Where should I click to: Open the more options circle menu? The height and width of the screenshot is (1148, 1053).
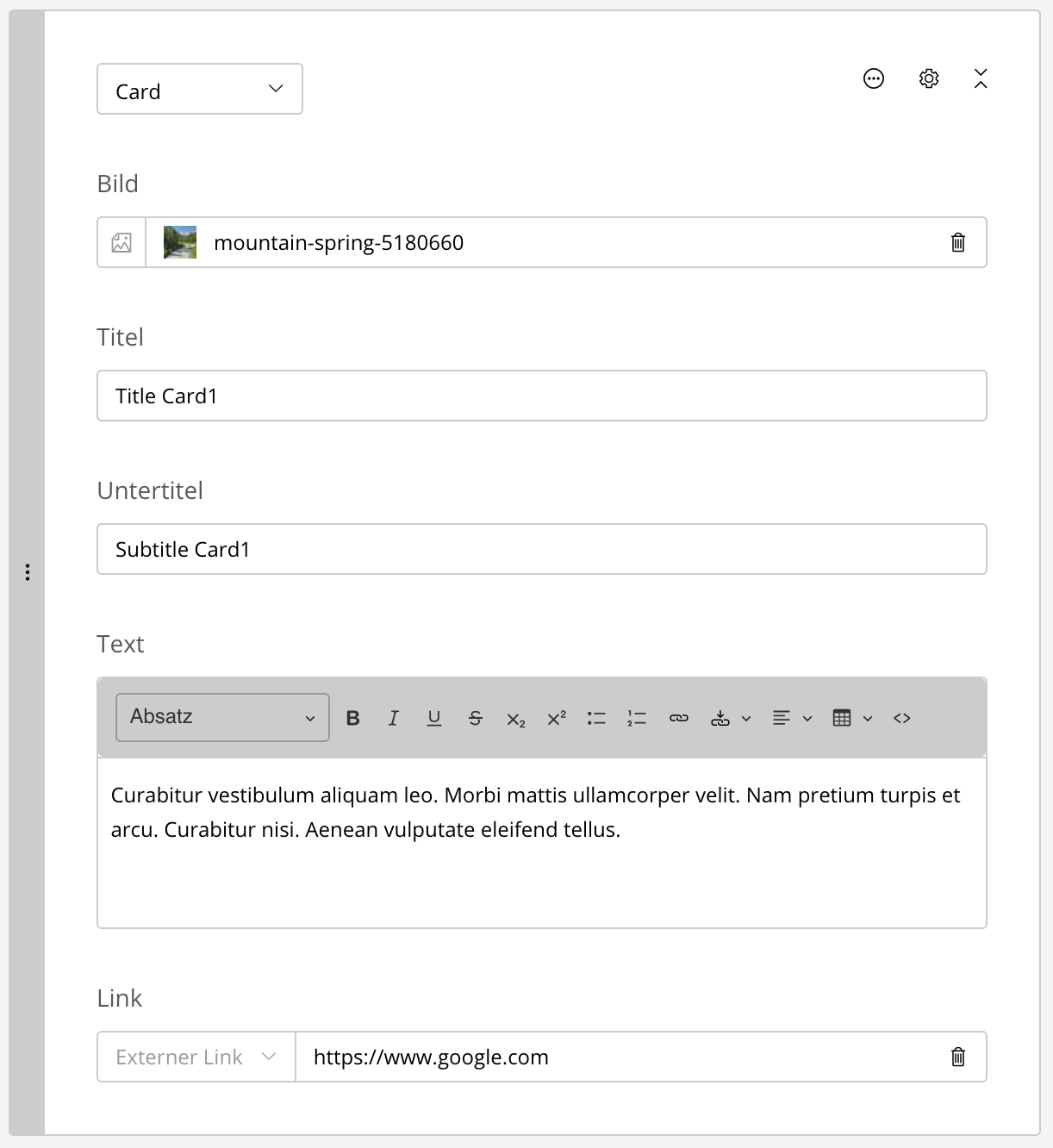(874, 78)
